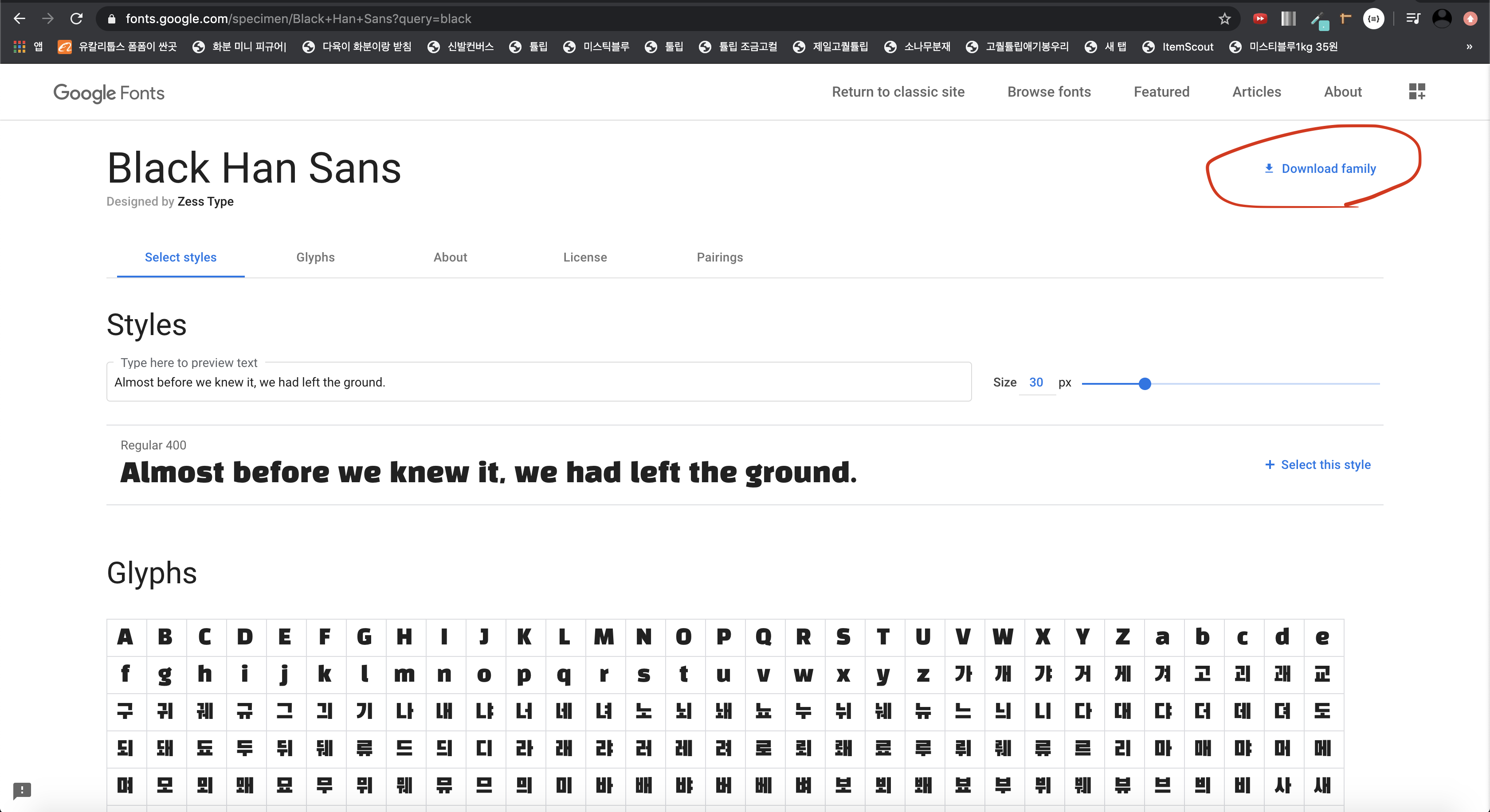
Task: Open the selected families grid icon
Action: tap(1416, 91)
